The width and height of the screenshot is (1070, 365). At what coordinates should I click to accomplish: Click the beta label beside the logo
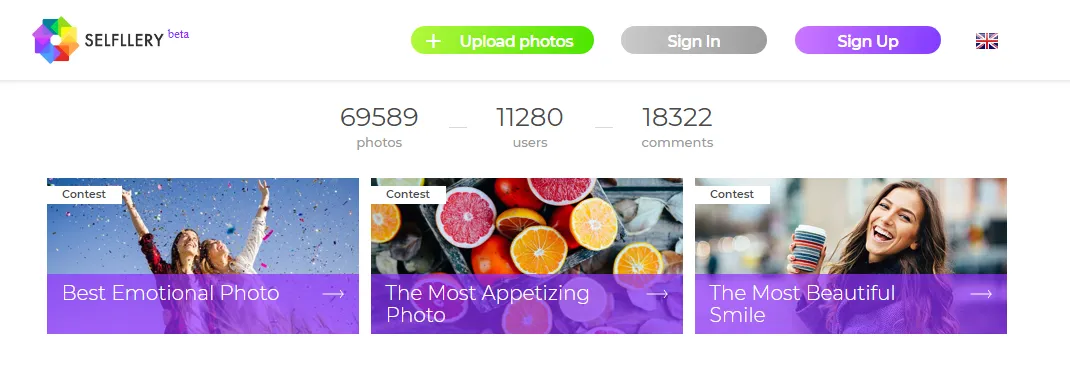tap(178, 33)
